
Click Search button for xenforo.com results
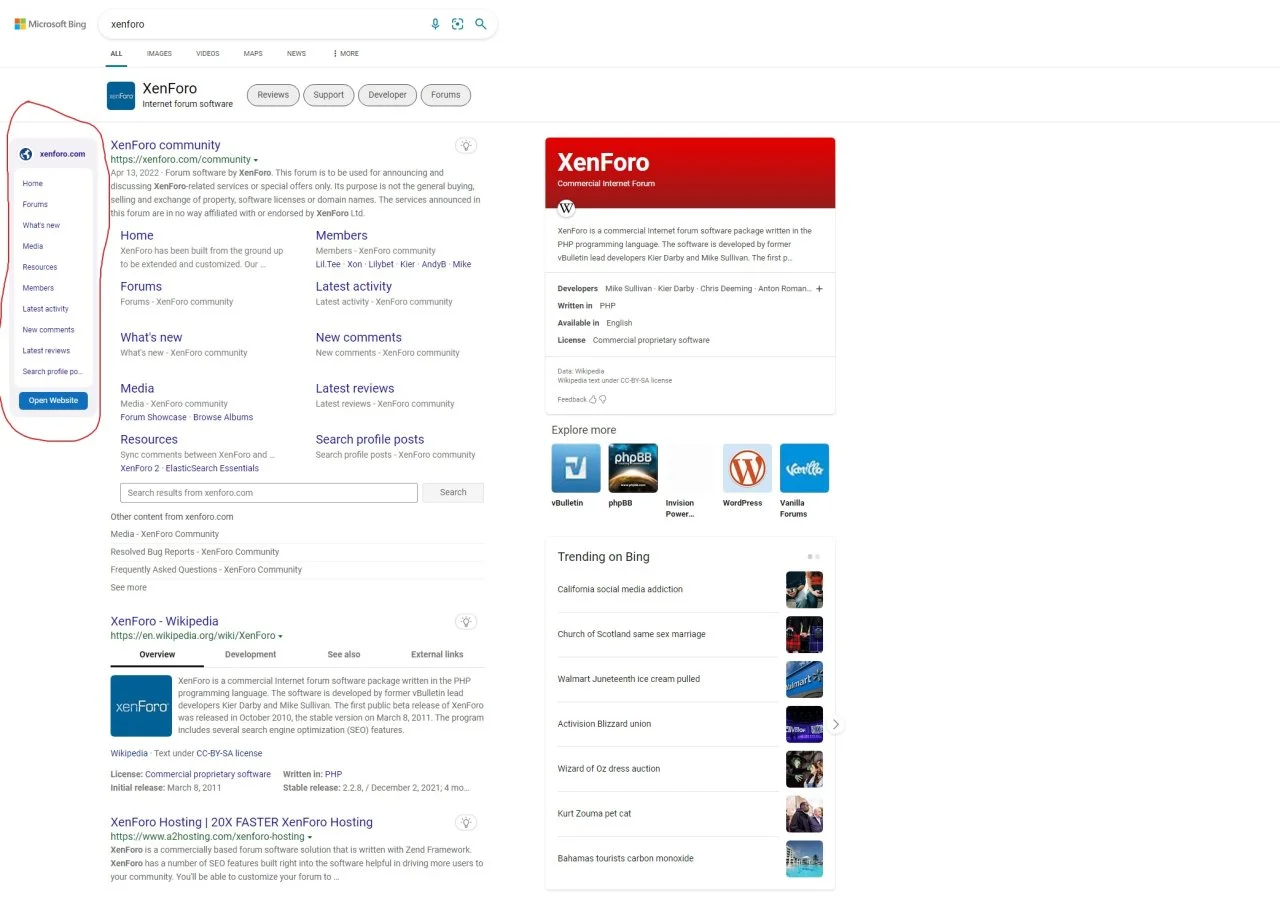point(453,492)
